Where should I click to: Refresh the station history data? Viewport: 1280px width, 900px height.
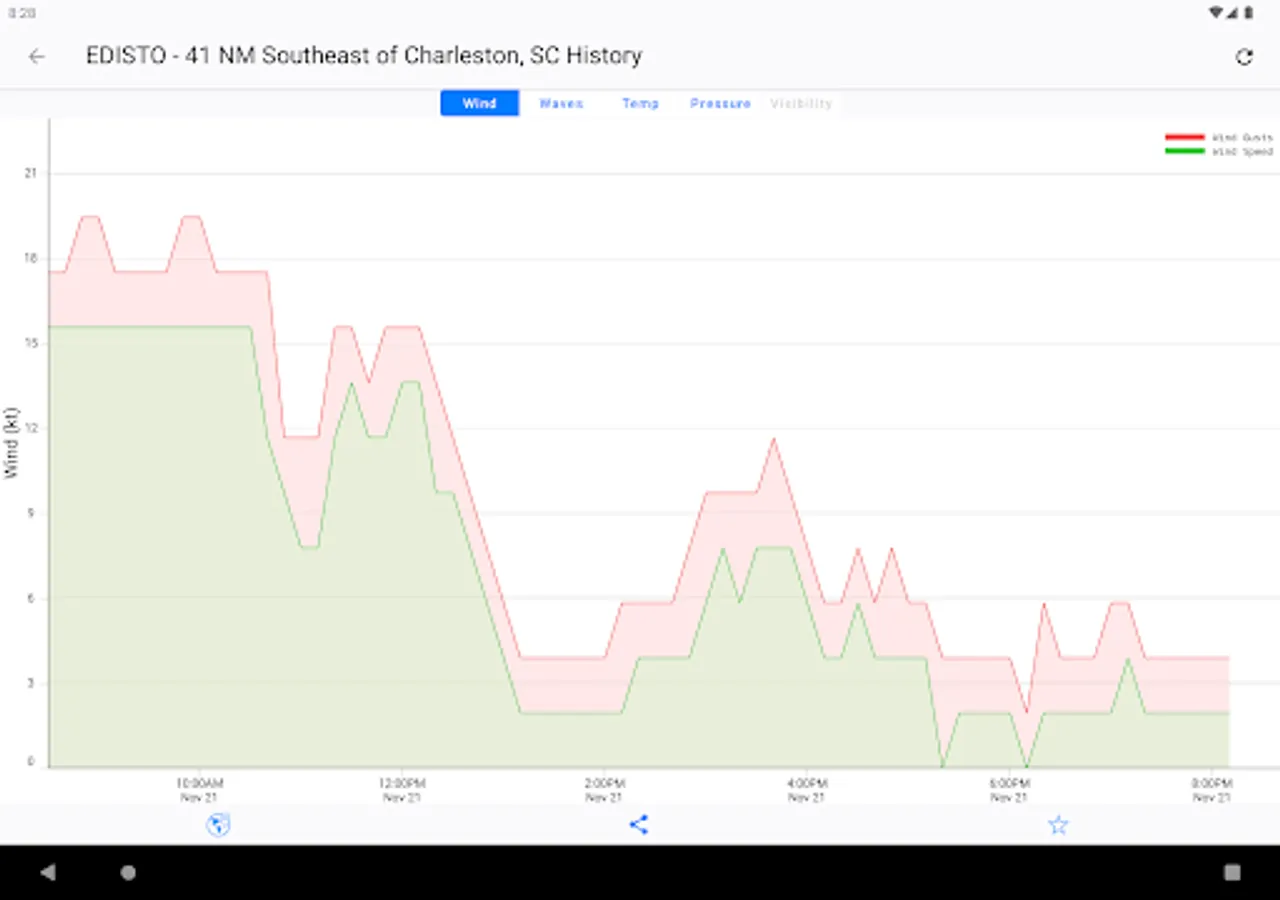point(1244,57)
